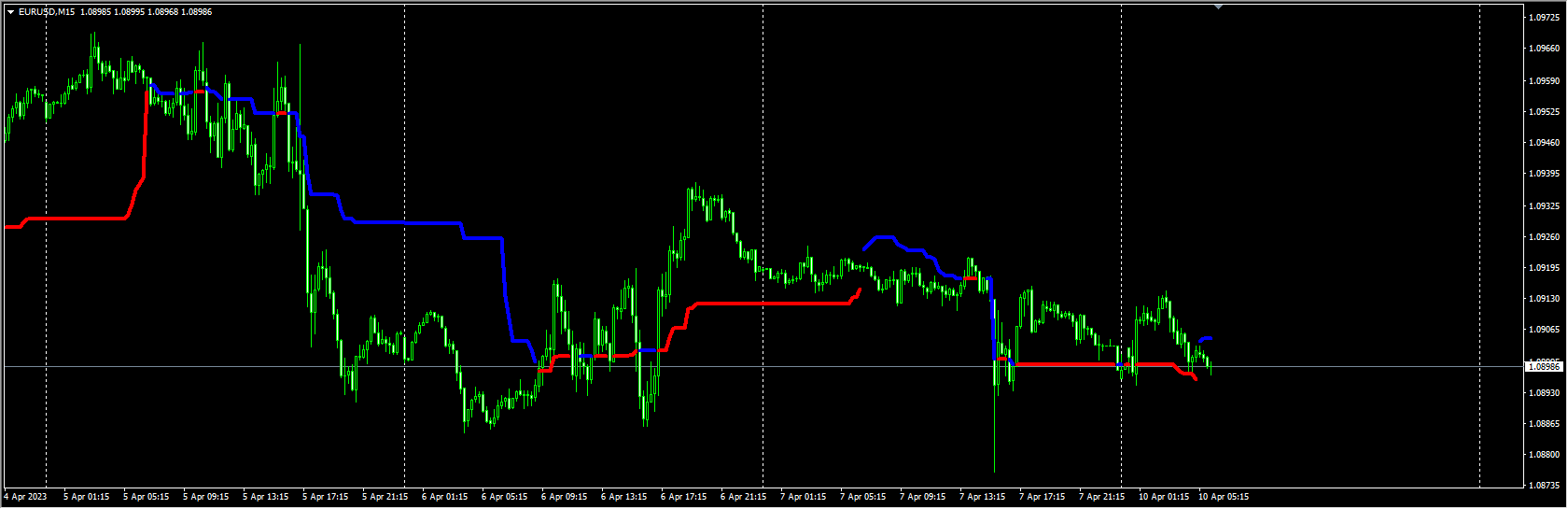Click the 1.09590 price axis label
Image resolution: width=1568 pixels, height=509 pixels.
1545,80
